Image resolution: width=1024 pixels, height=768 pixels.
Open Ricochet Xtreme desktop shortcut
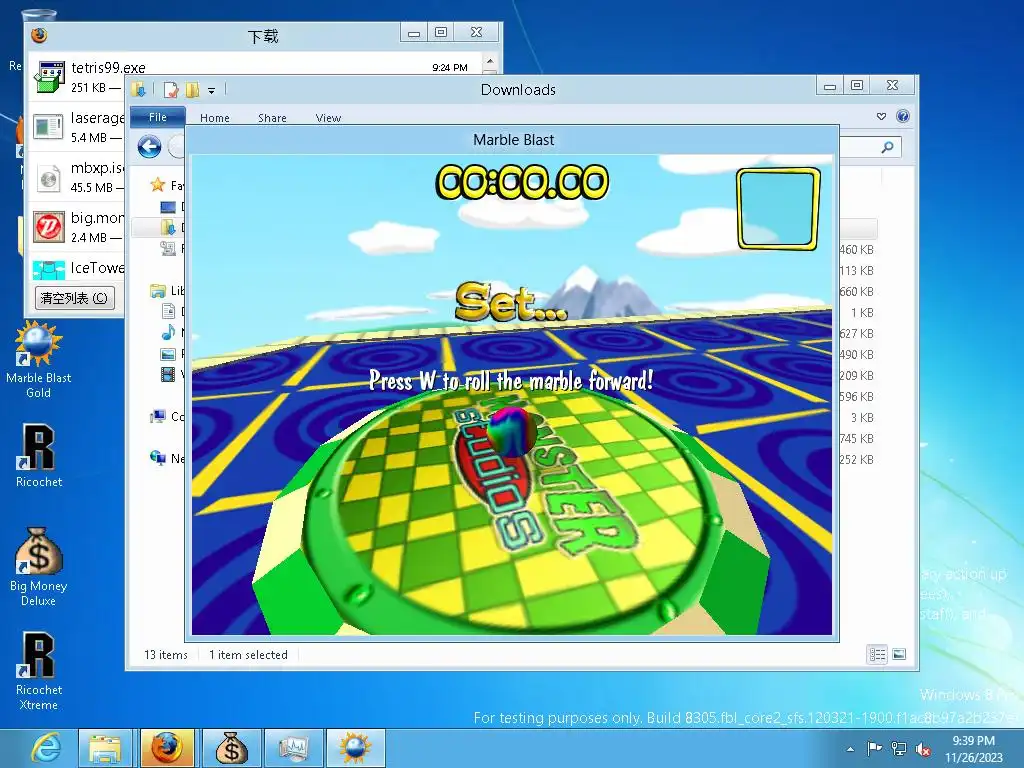tap(39, 671)
